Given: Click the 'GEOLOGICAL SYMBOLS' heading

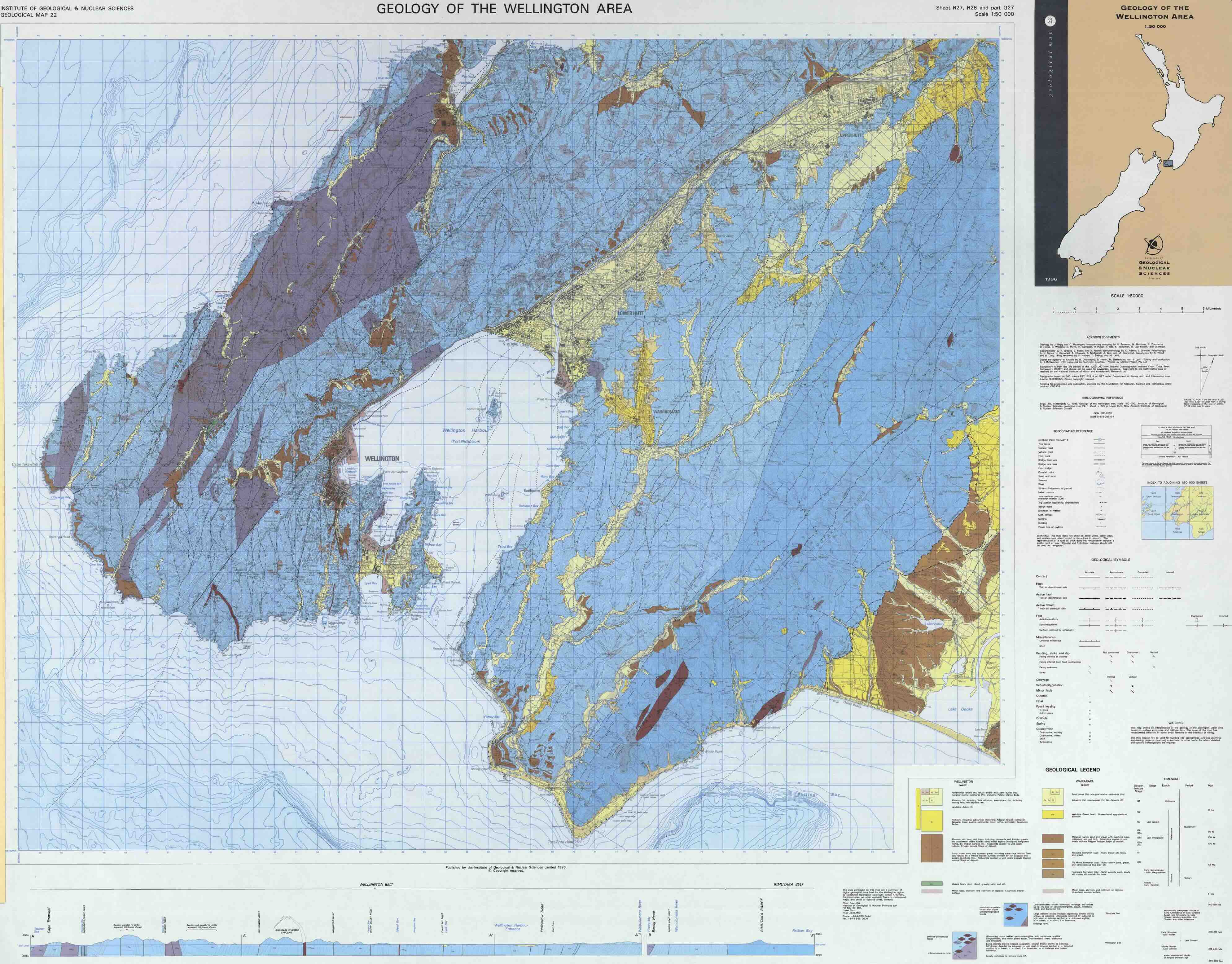Looking at the screenshot, I should [x=1111, y=560].
